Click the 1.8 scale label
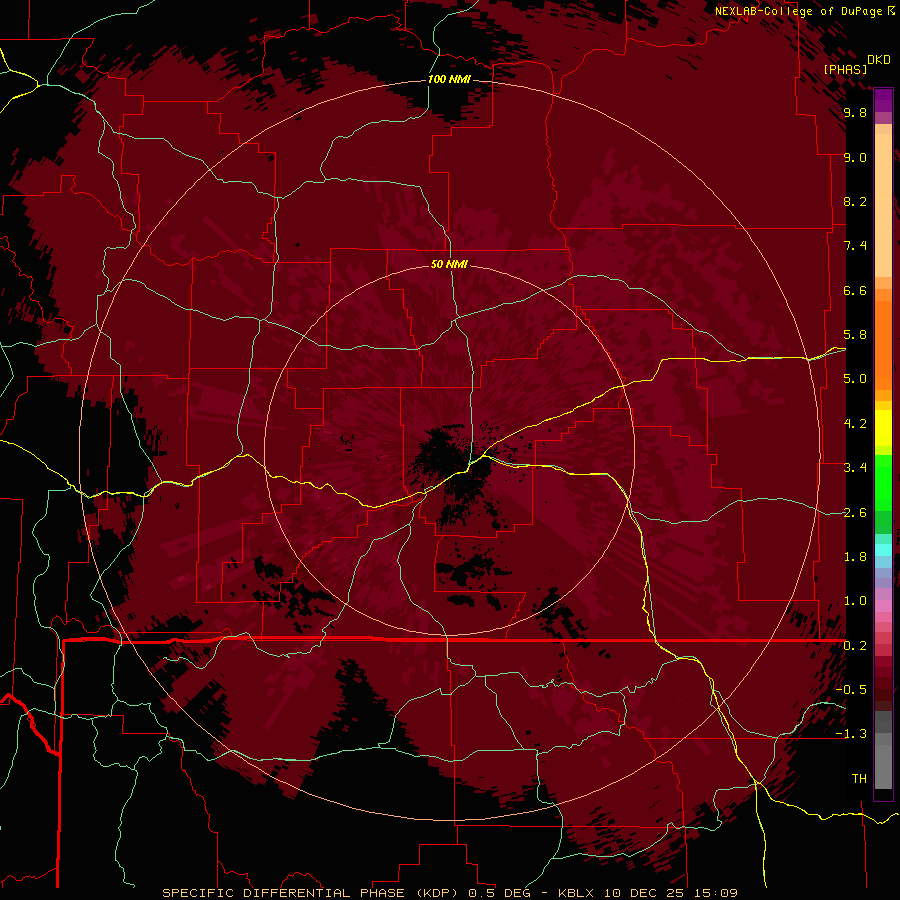 click(855, 557)
